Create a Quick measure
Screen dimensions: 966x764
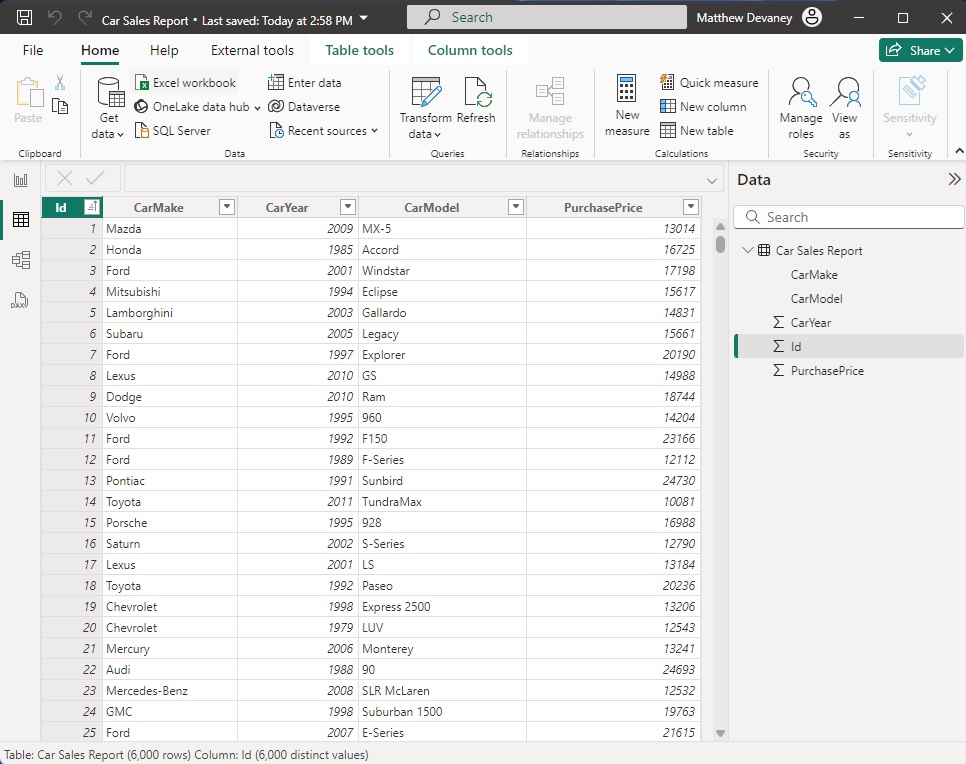pos(709,83)
